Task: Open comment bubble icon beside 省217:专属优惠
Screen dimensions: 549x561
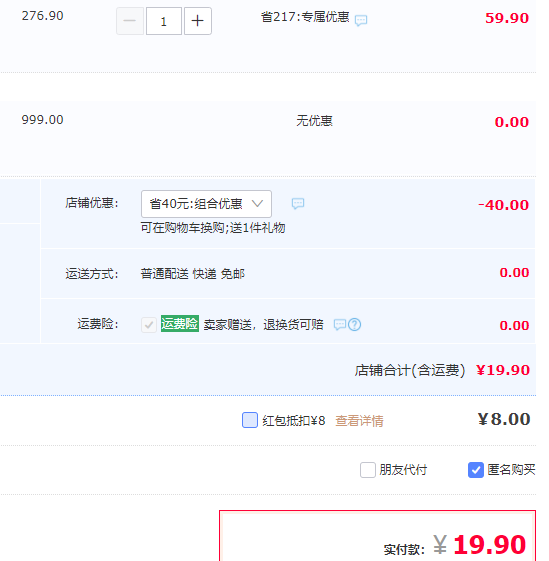Action: [361, 20]
